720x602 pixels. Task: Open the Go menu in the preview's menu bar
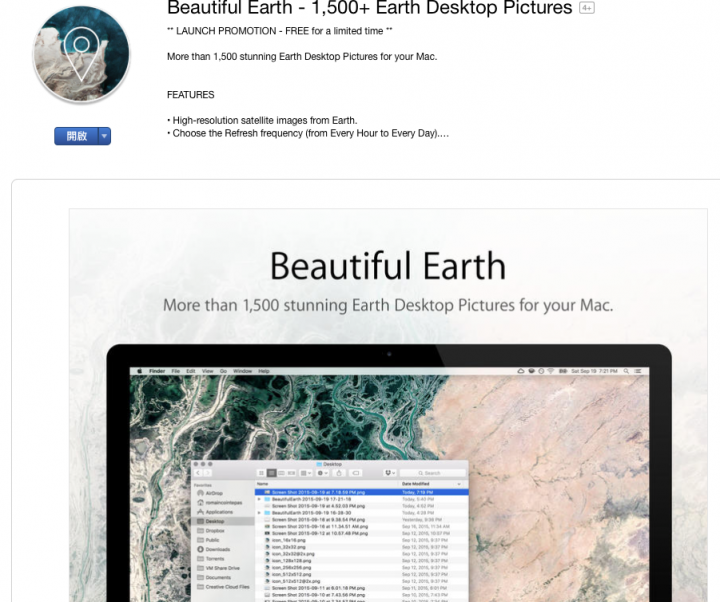click(223, 371)
